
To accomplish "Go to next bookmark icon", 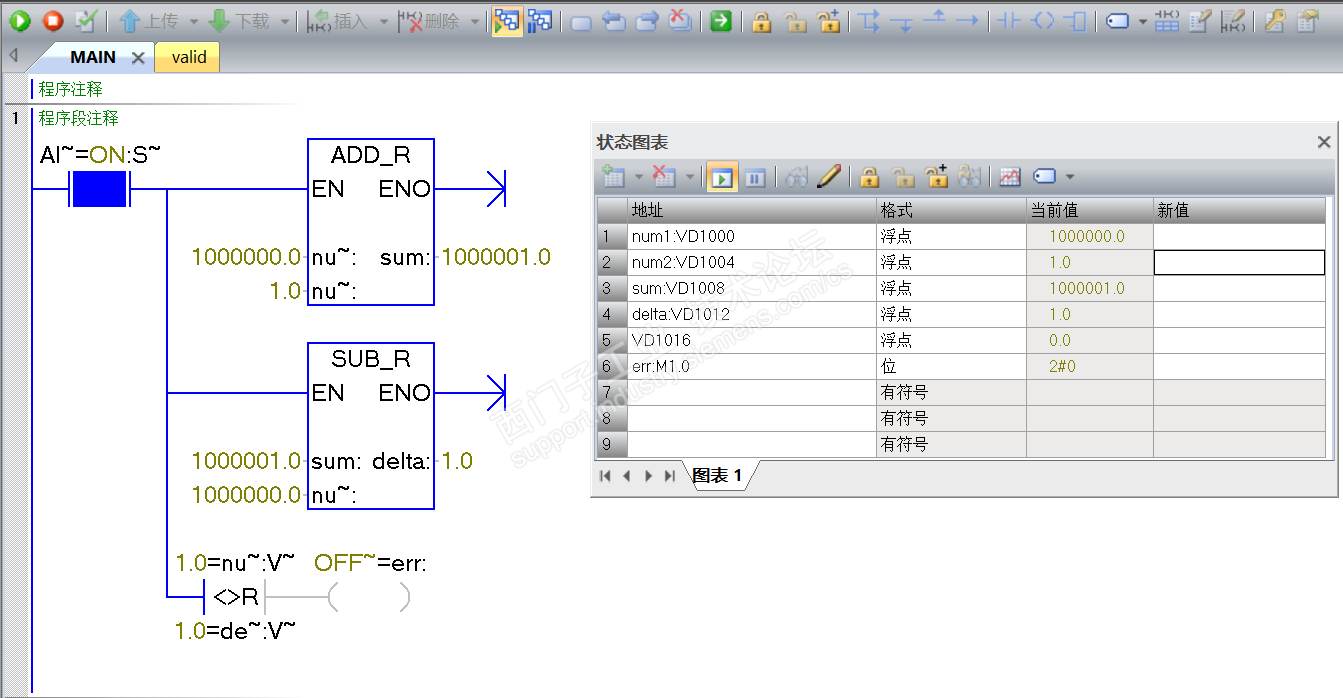I will [647, 21].
